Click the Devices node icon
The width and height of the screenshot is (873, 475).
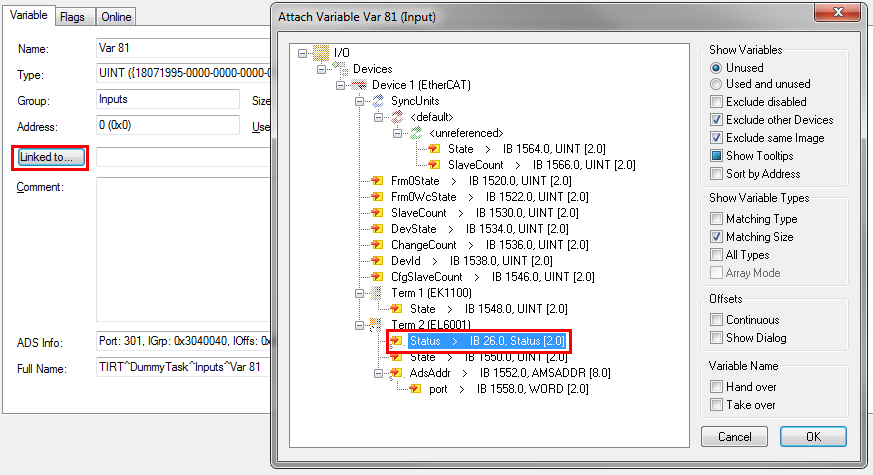(340, 69)
